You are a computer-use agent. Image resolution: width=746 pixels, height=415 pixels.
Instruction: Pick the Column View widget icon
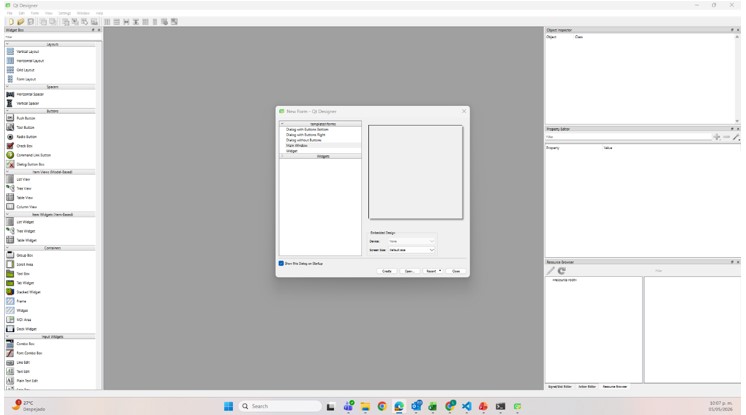tap(10, 207)
